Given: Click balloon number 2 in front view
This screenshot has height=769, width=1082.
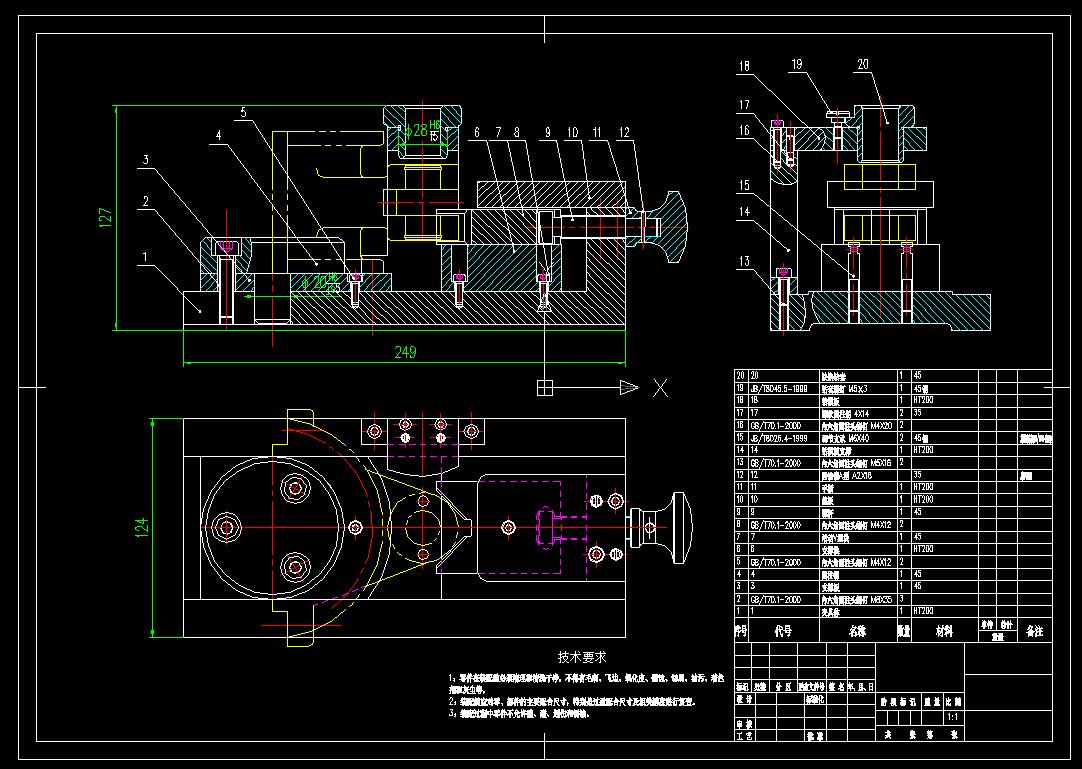Looking at the screenshot, I should pyautogui.click(x=146, y=202).
